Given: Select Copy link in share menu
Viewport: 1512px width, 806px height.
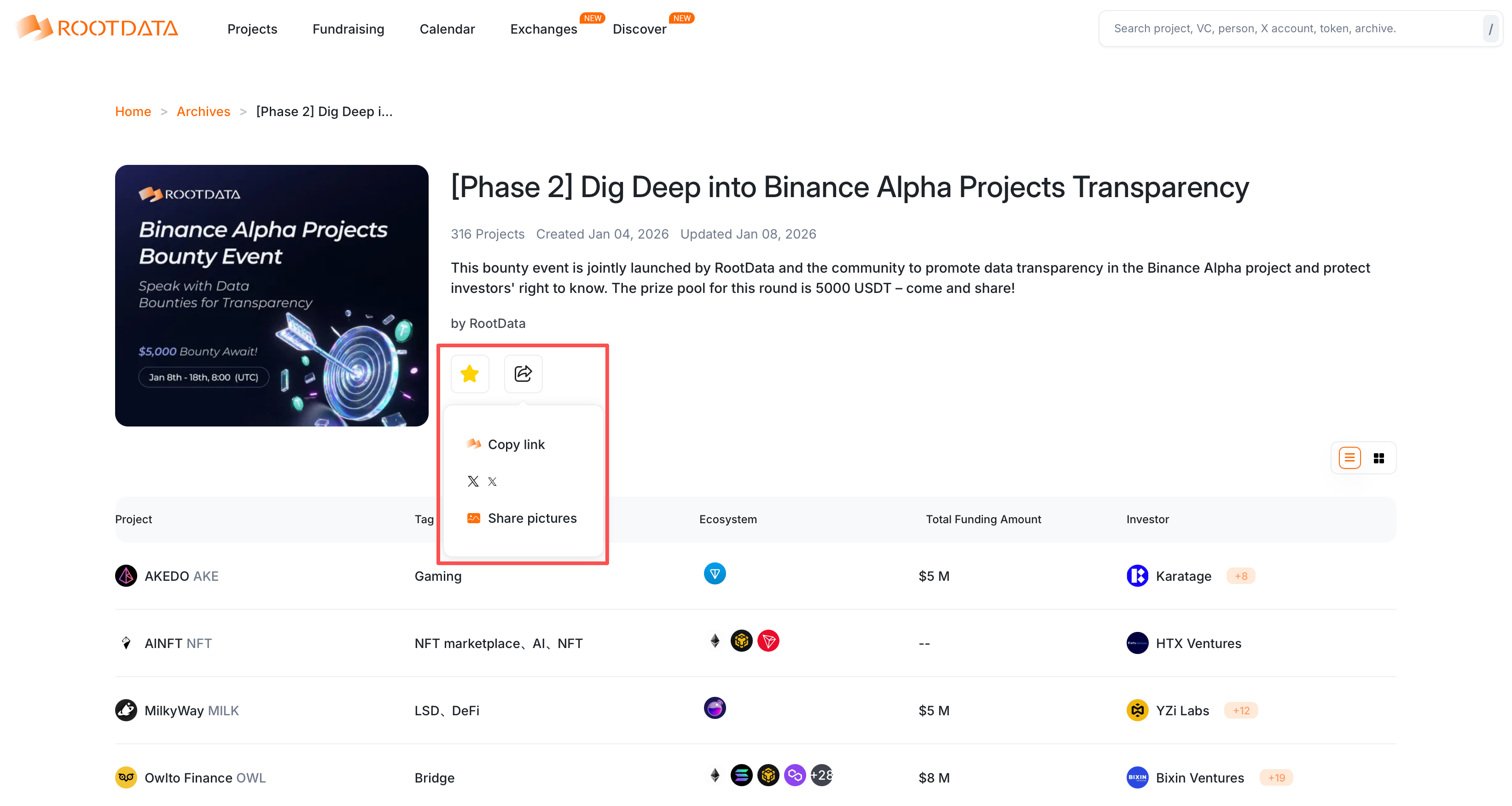Looking at the screenshot, I should (x=516, y=444).
